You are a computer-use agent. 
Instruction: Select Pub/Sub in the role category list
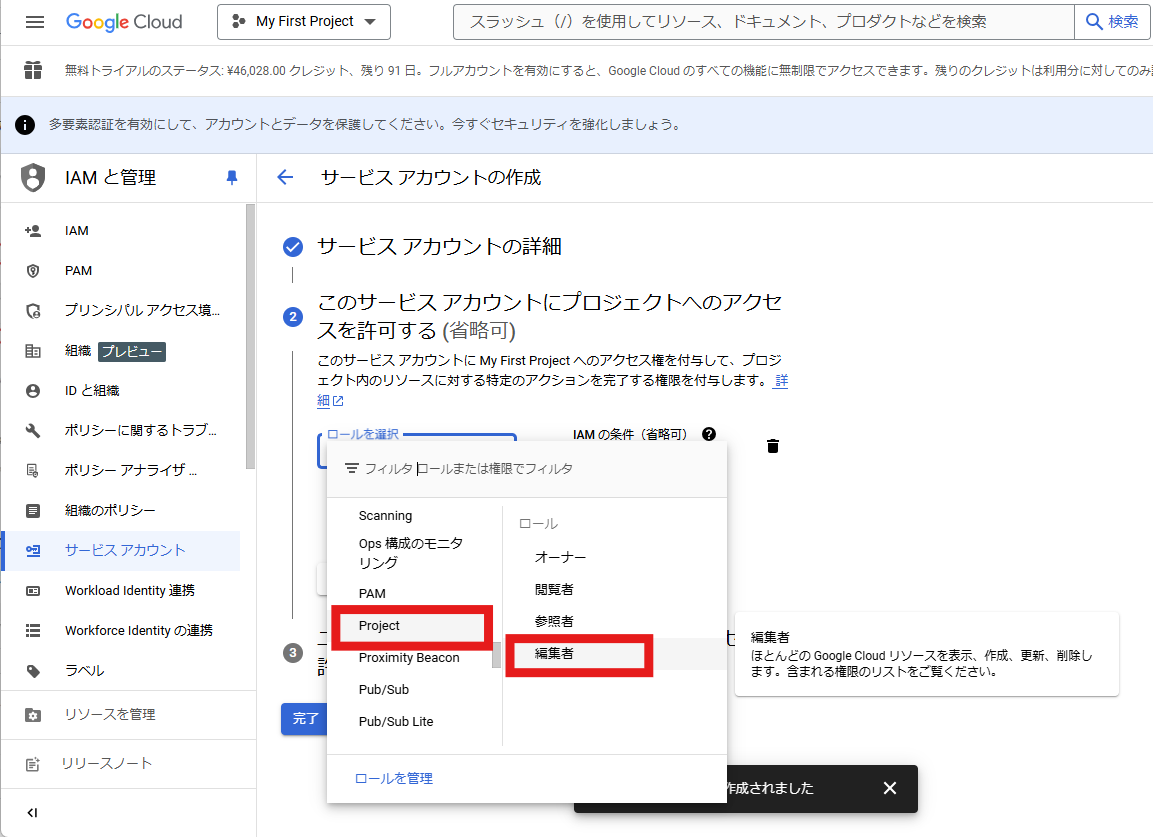(384, 690)
